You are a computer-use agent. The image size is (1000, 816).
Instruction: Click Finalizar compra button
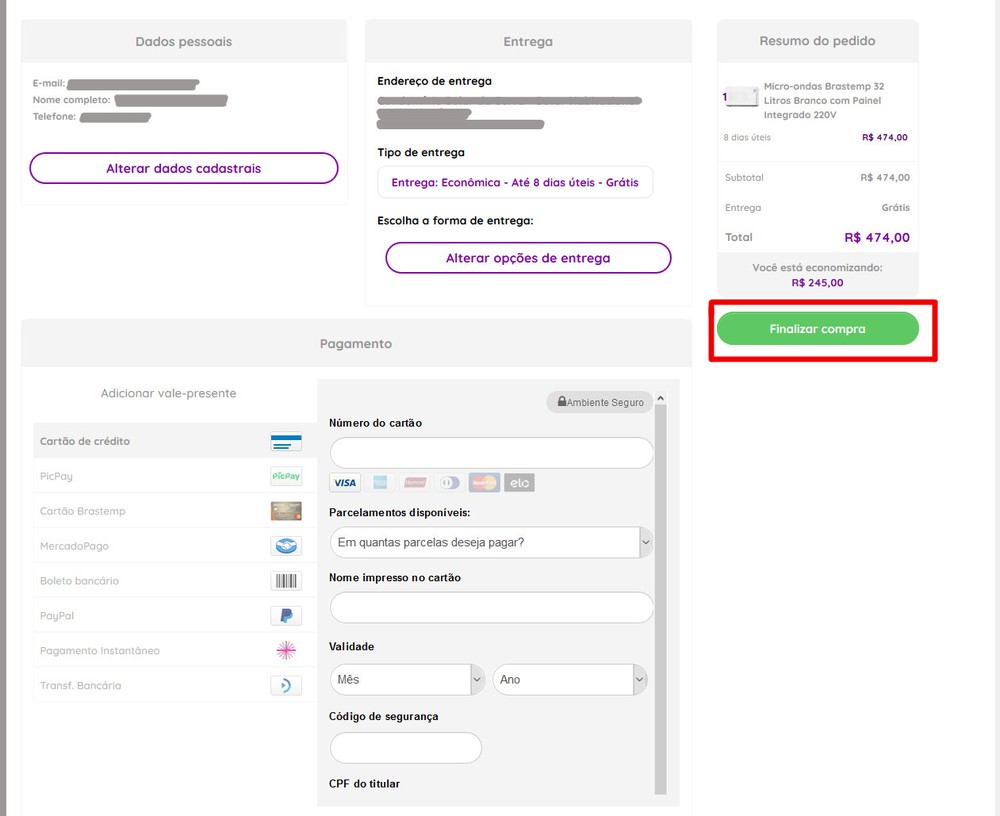click(x=818, y=329)
